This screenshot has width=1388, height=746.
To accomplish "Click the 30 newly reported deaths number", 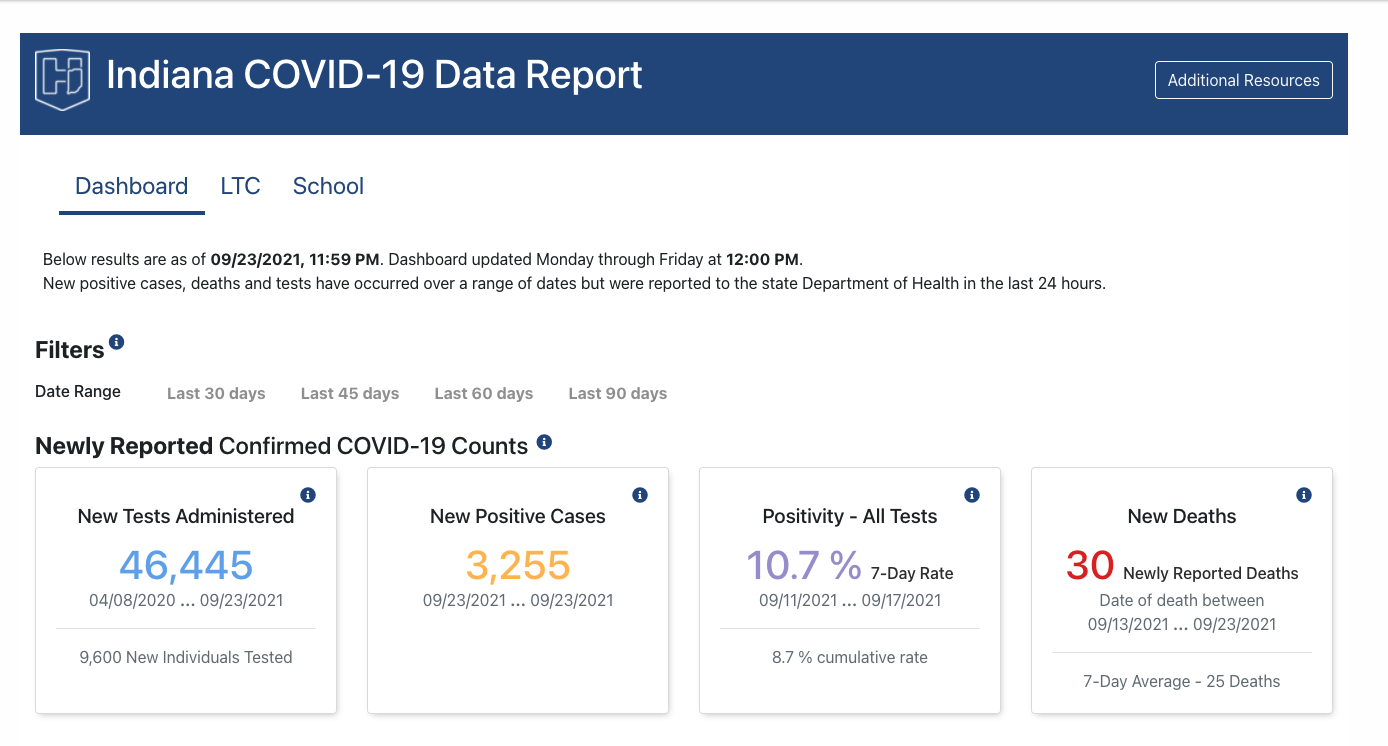I will (x=1090, y=565).
